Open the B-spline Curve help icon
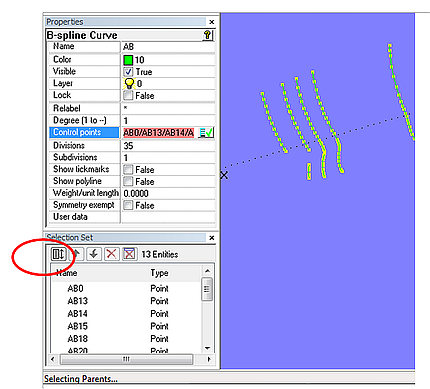The image size is (430, 389). tap(207, 35)
